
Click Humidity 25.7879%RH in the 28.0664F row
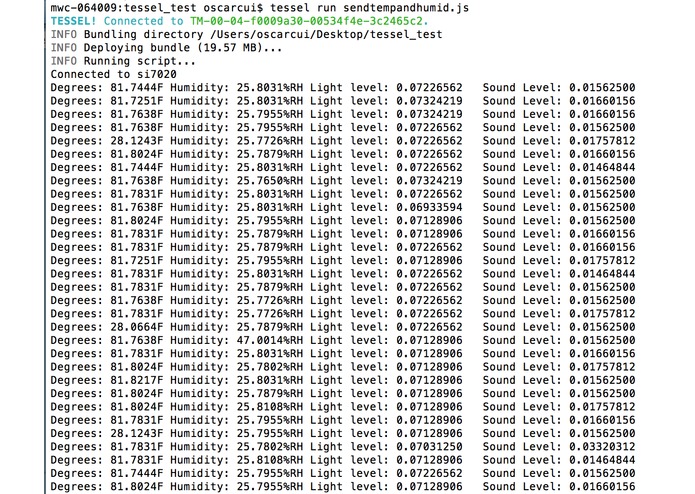pos(269,327)
